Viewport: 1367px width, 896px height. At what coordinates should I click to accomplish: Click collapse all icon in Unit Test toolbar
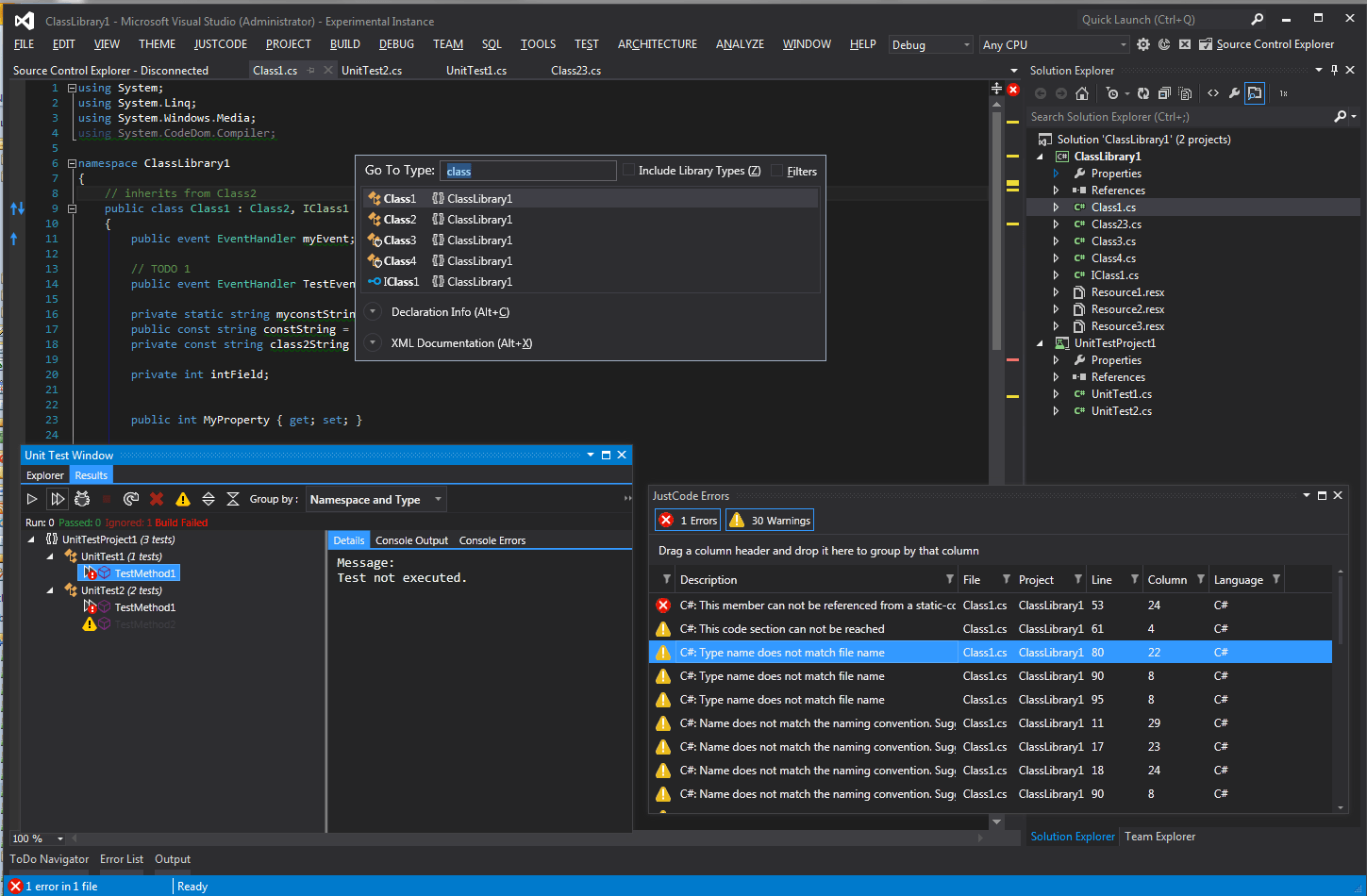click(x=233, y=499)
